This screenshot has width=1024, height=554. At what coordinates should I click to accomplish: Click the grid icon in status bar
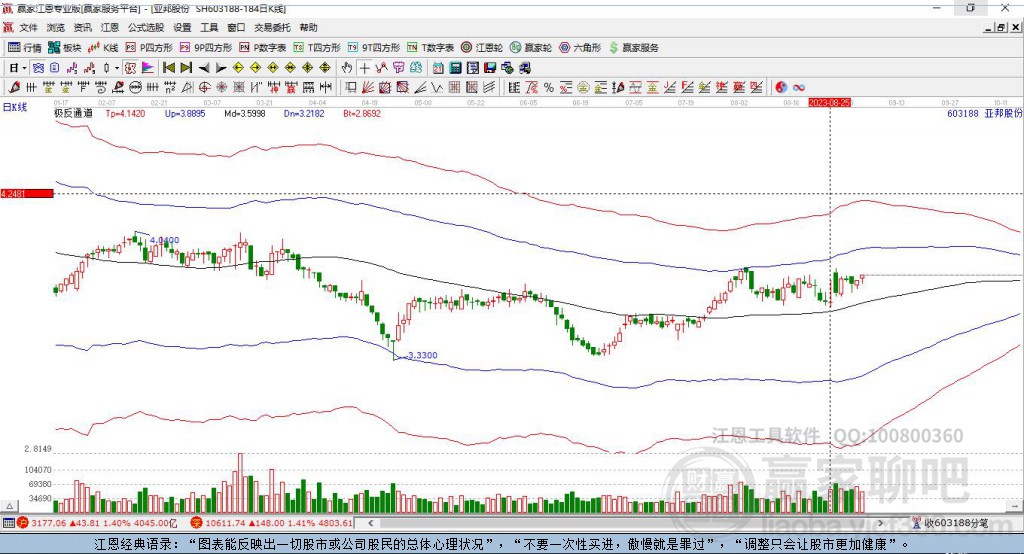point(8,523)
